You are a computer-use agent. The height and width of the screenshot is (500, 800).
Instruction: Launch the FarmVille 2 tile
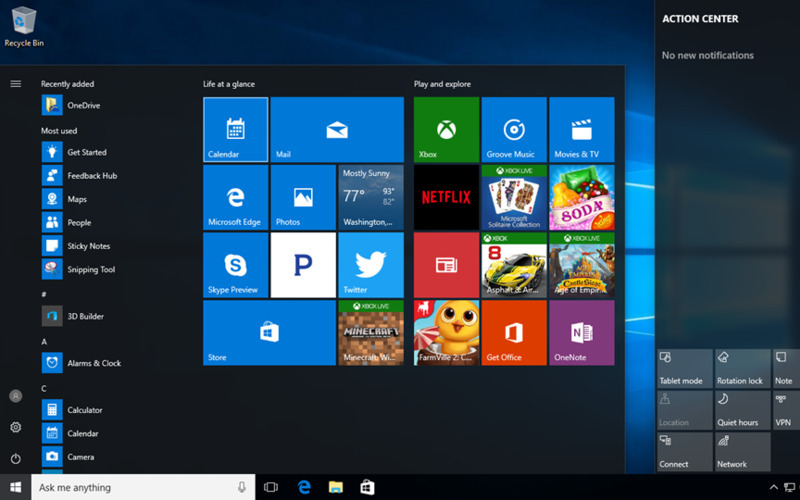click(446, 333)
